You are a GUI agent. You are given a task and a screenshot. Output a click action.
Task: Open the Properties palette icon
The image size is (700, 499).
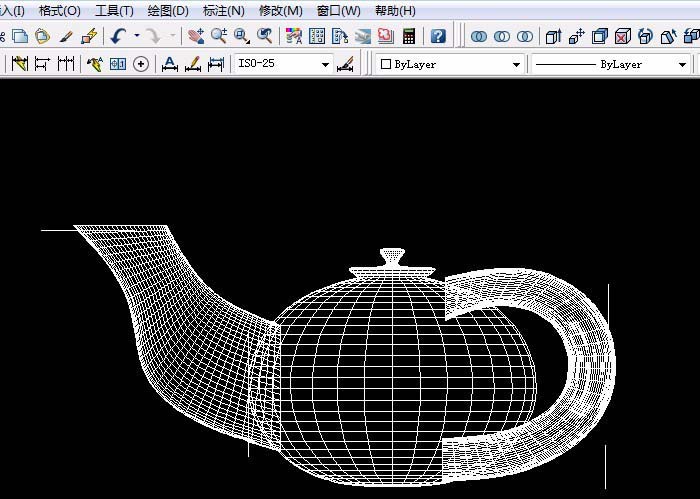pos(294,36)
